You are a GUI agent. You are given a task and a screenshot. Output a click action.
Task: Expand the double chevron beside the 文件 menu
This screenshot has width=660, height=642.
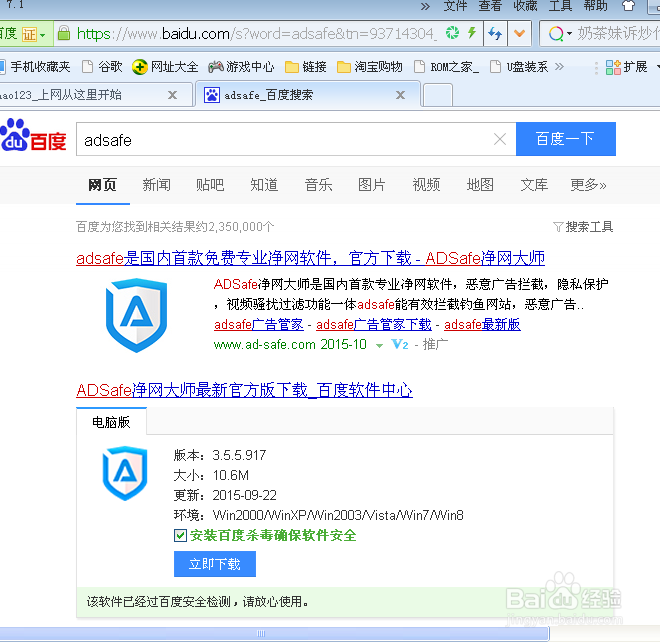425,7
